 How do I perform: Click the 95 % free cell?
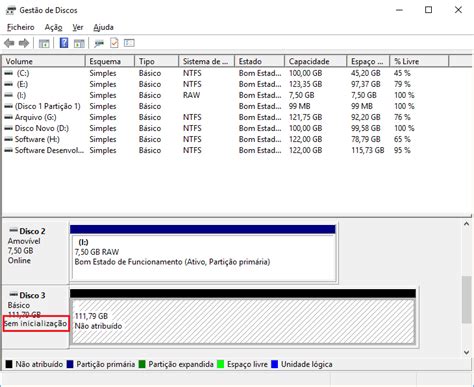click(x=402, y=150)
